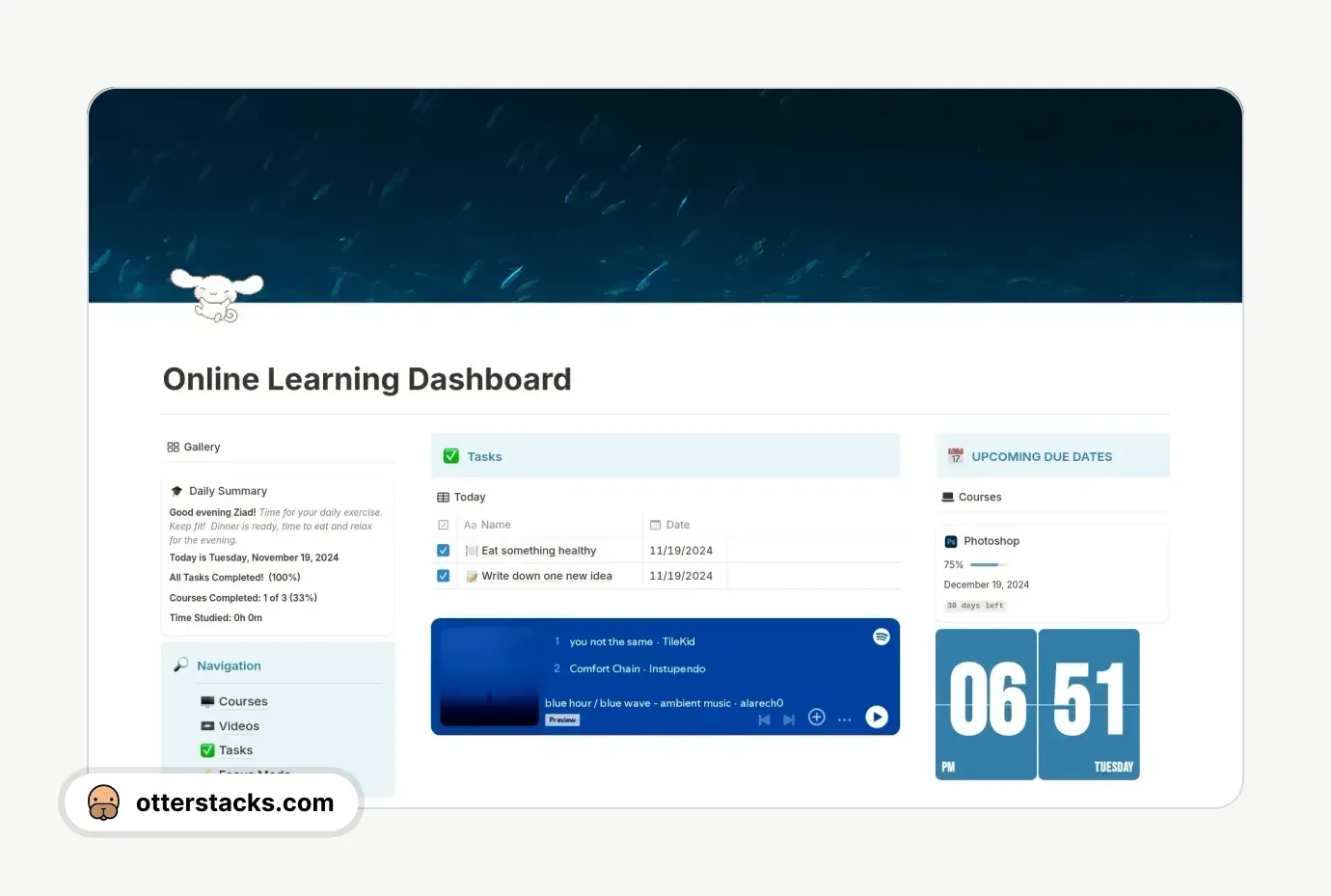Click the video icon next to Videos link

tap(207, 726)
